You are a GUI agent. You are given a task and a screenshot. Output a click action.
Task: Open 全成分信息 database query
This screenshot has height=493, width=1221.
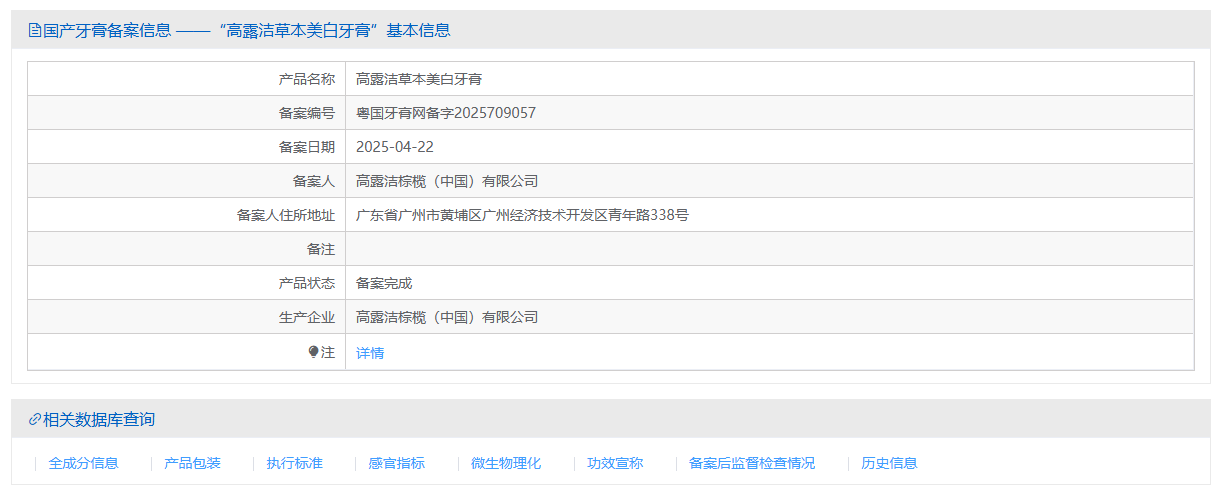coord(84,463)
